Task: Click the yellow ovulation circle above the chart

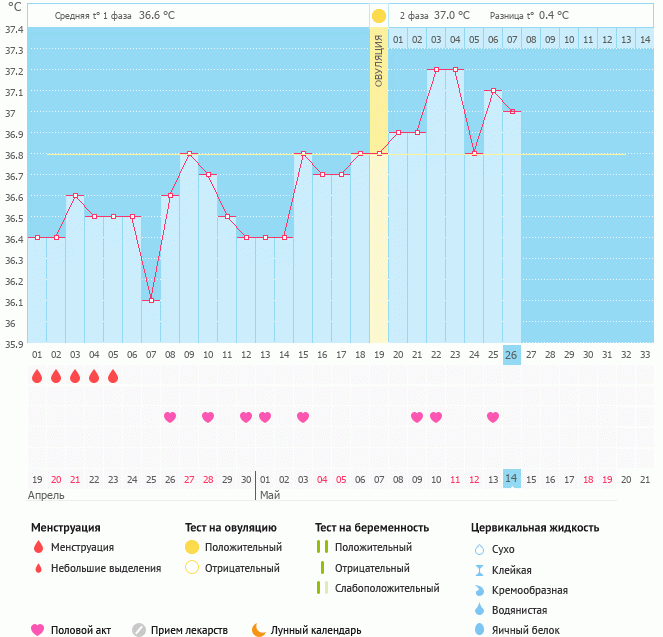Action: [x=379, y=16]
